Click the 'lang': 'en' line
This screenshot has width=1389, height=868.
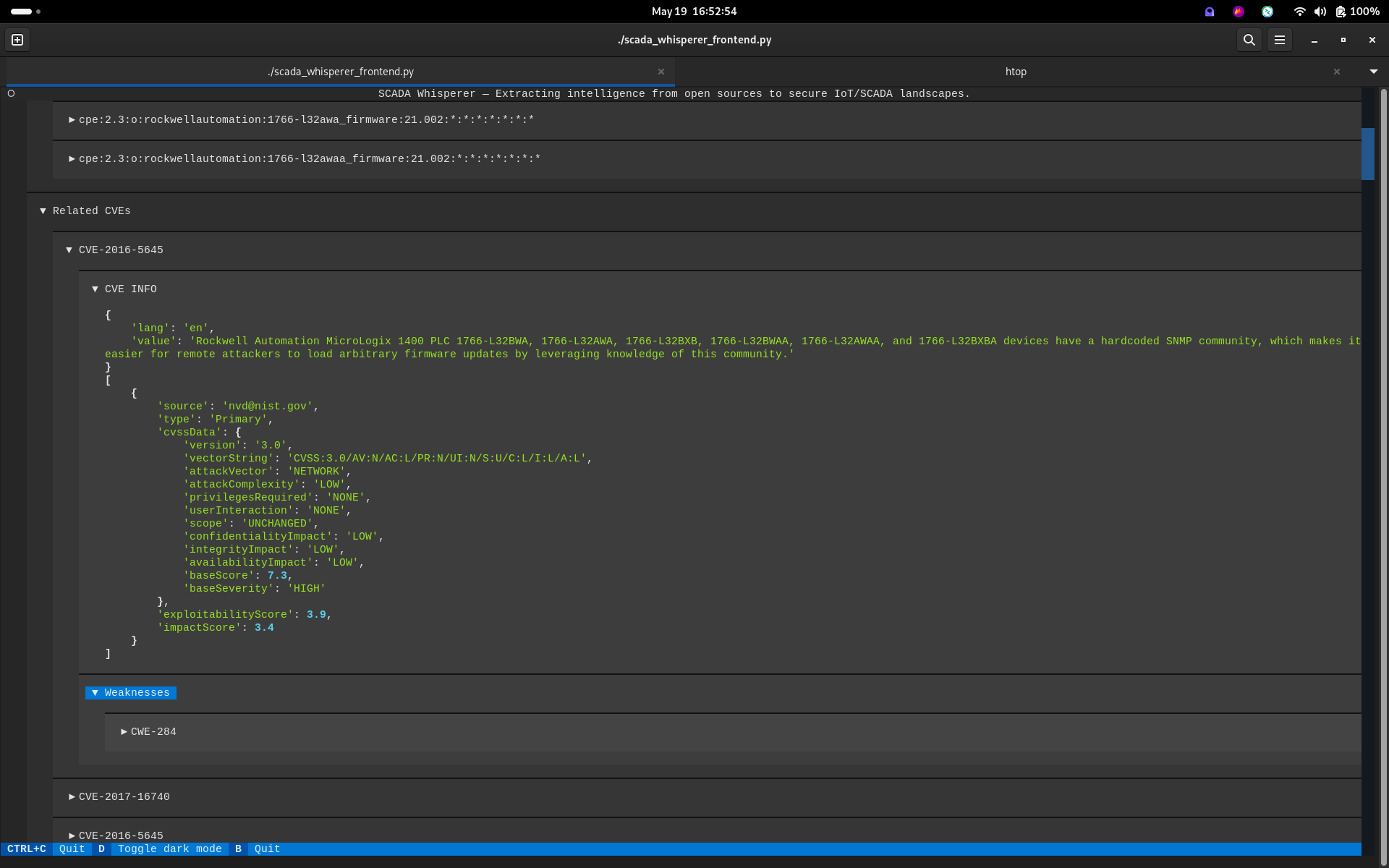[173, 328]
